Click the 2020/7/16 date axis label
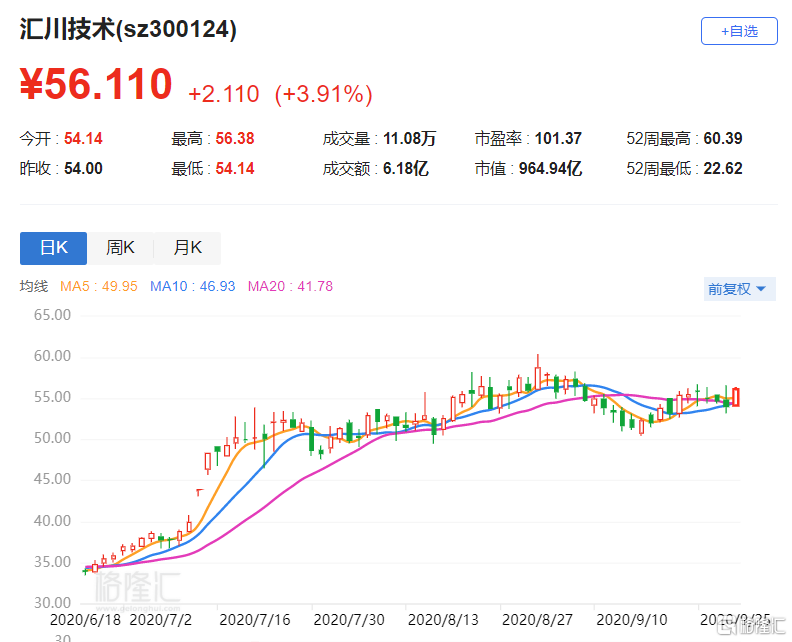The height and width of the screenshot is (642, 792). pyautogui.click(x=255, y=619)
